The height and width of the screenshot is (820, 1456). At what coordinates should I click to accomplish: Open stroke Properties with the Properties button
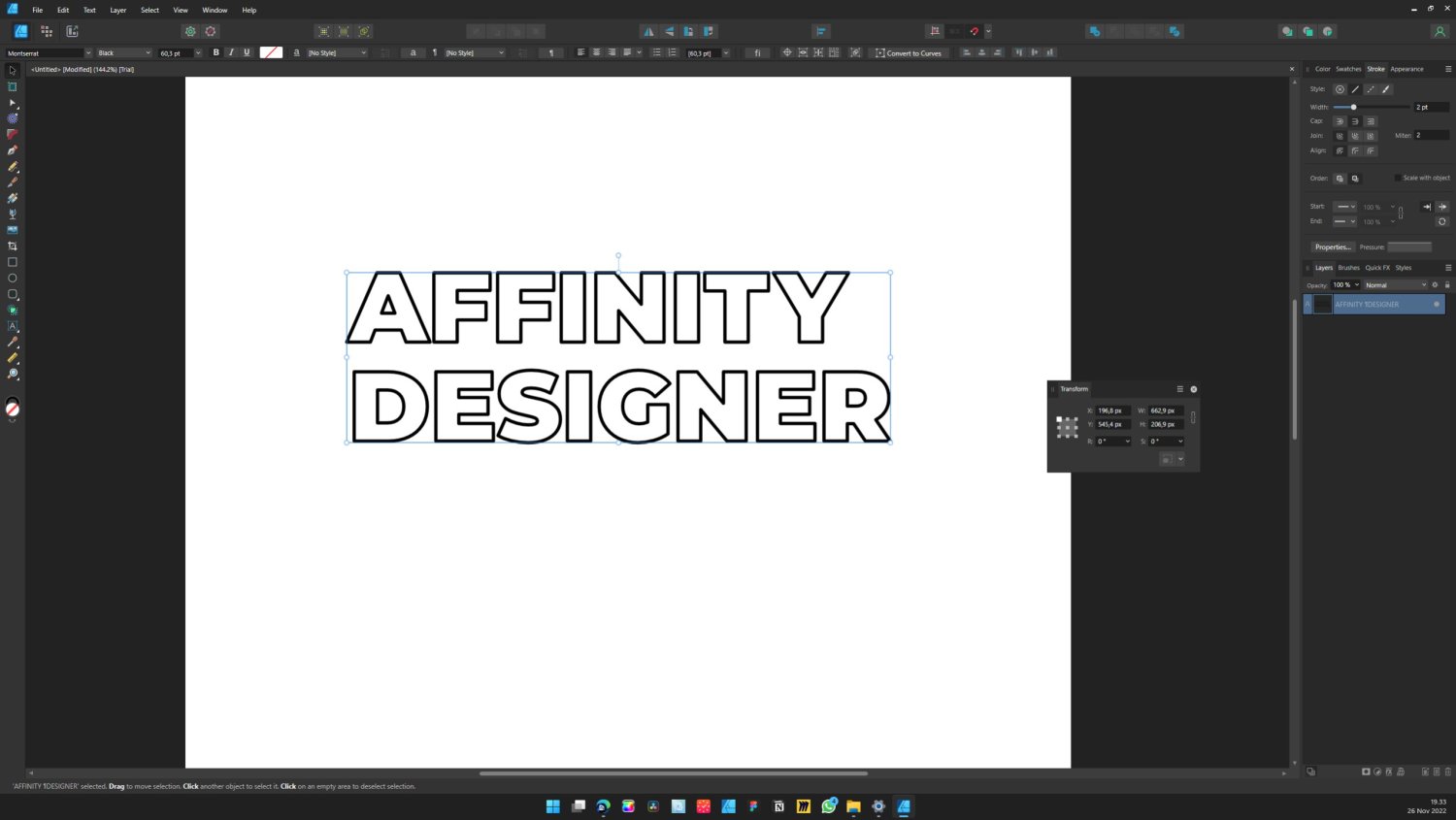click(1332, 246)
